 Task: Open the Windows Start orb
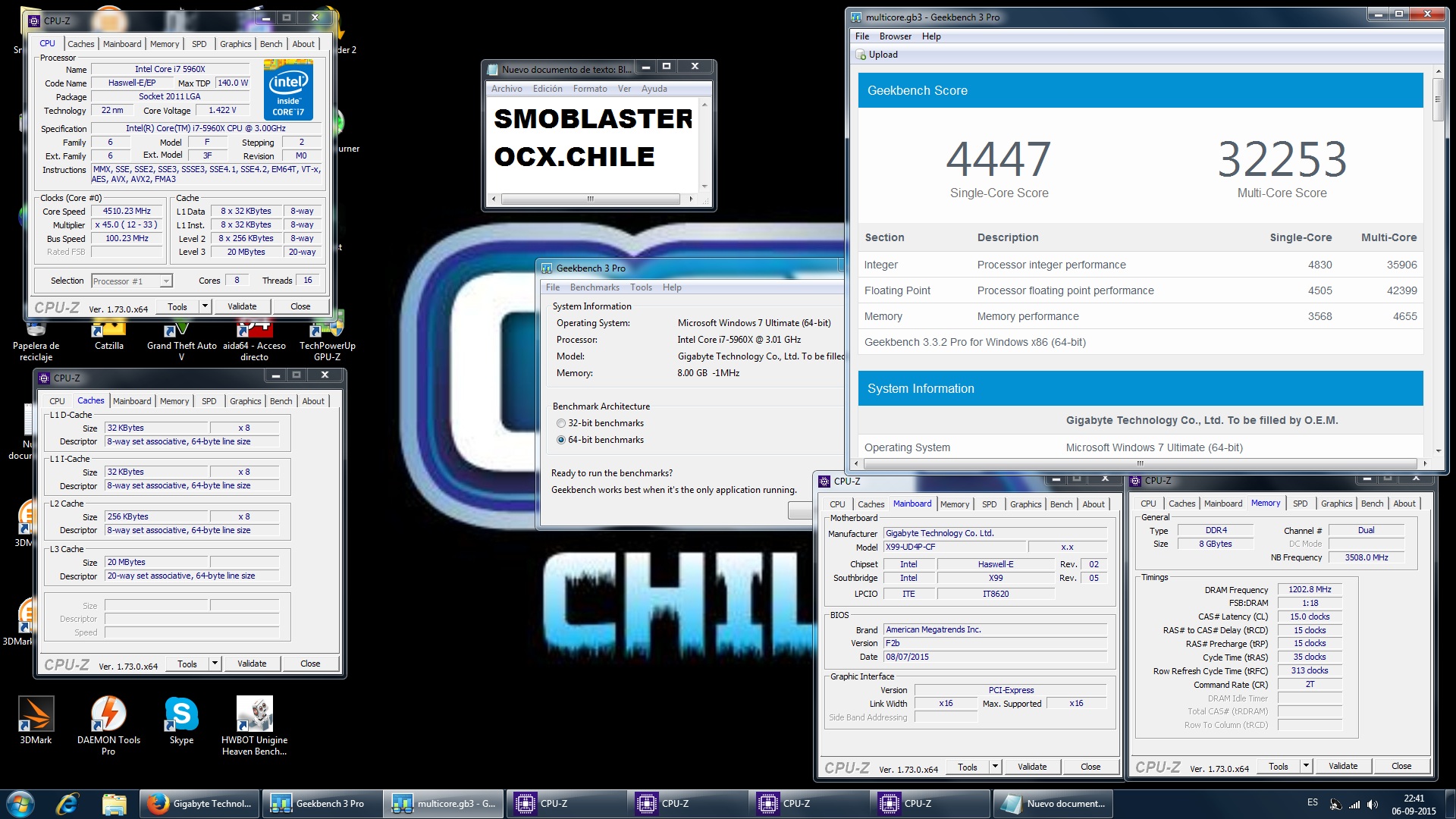point(20,804)
